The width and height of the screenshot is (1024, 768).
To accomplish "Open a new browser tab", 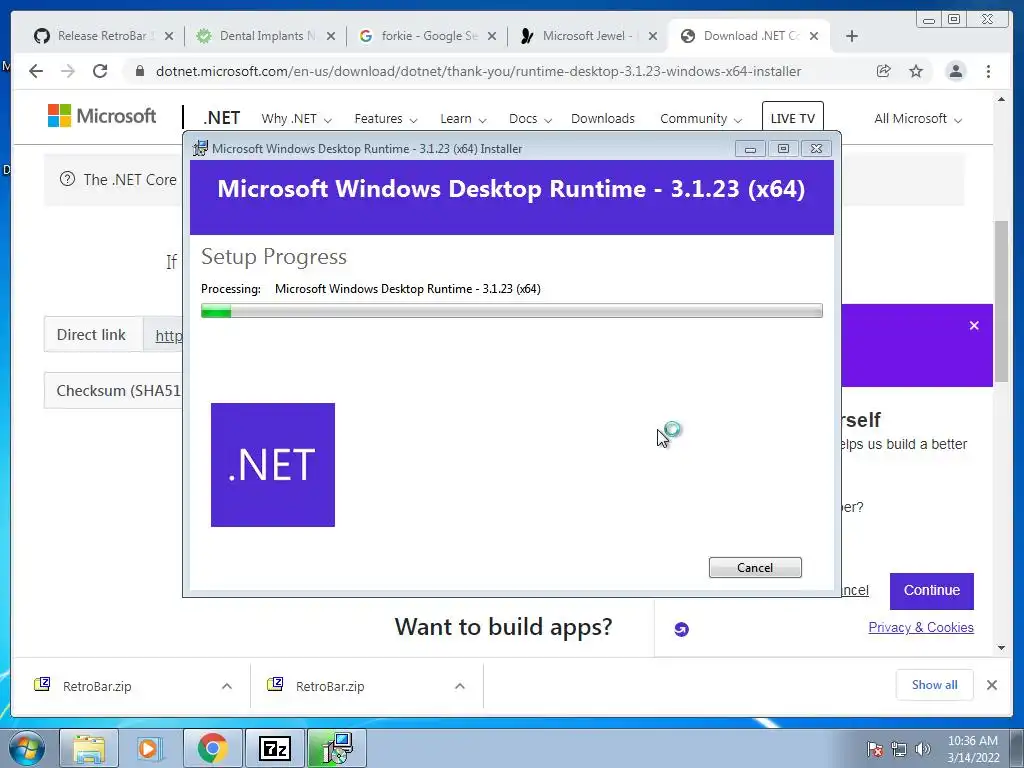I will coord(852,36).
